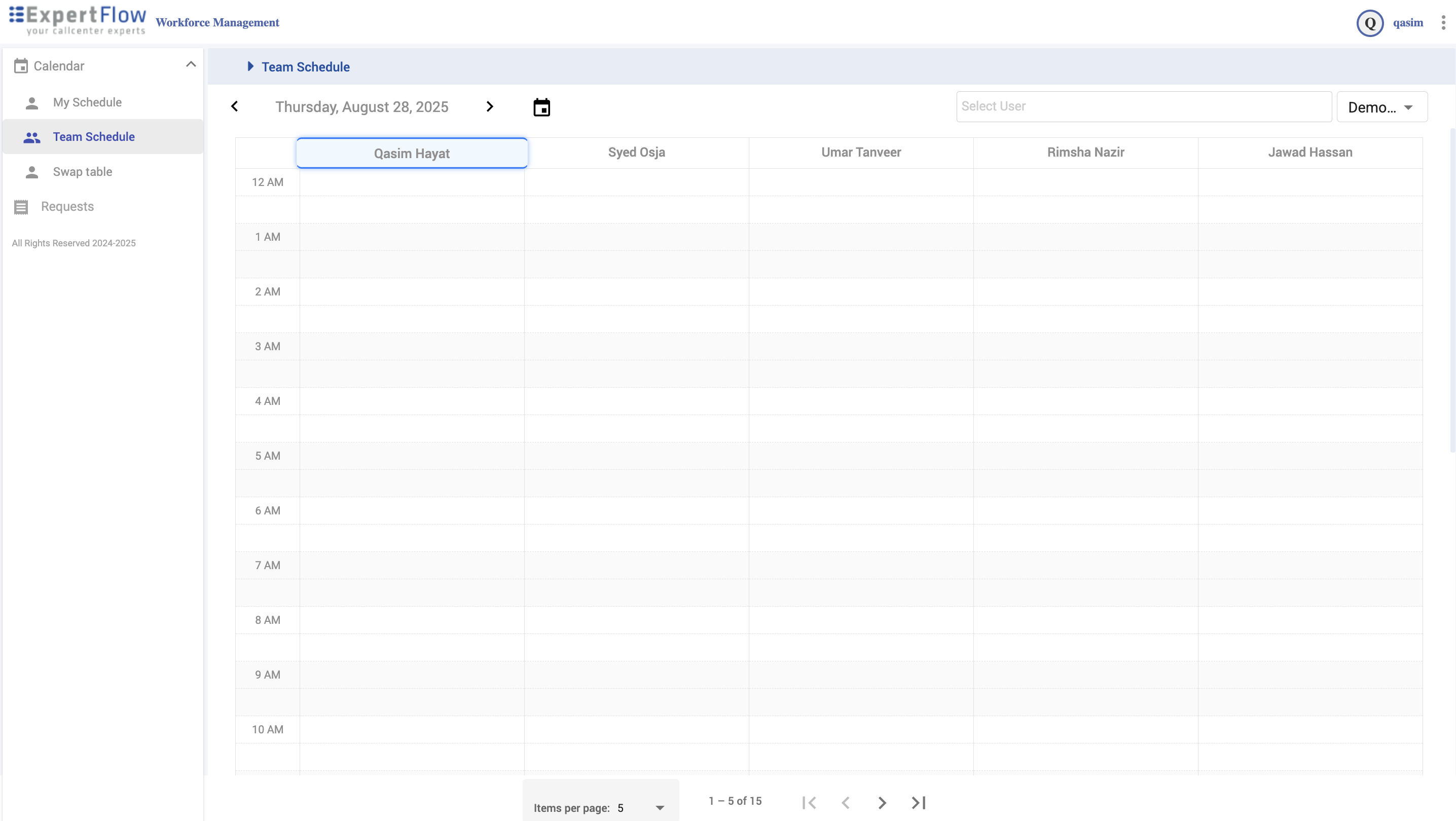Viewport: 1456px width, 821px height.
Task: Open the three-dot user options menu
Action: (x=1443, y=23)
